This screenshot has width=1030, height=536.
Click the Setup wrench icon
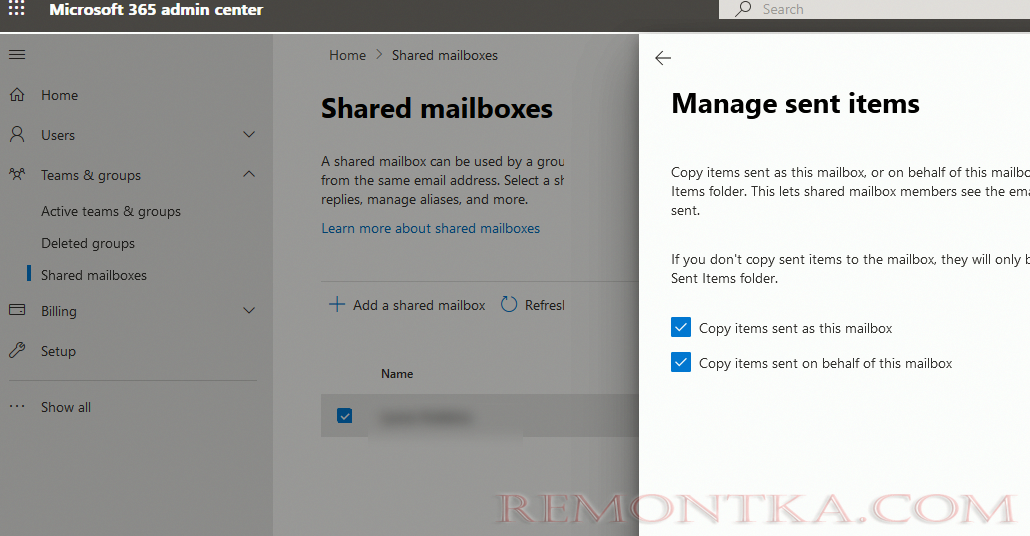(17, 350)
